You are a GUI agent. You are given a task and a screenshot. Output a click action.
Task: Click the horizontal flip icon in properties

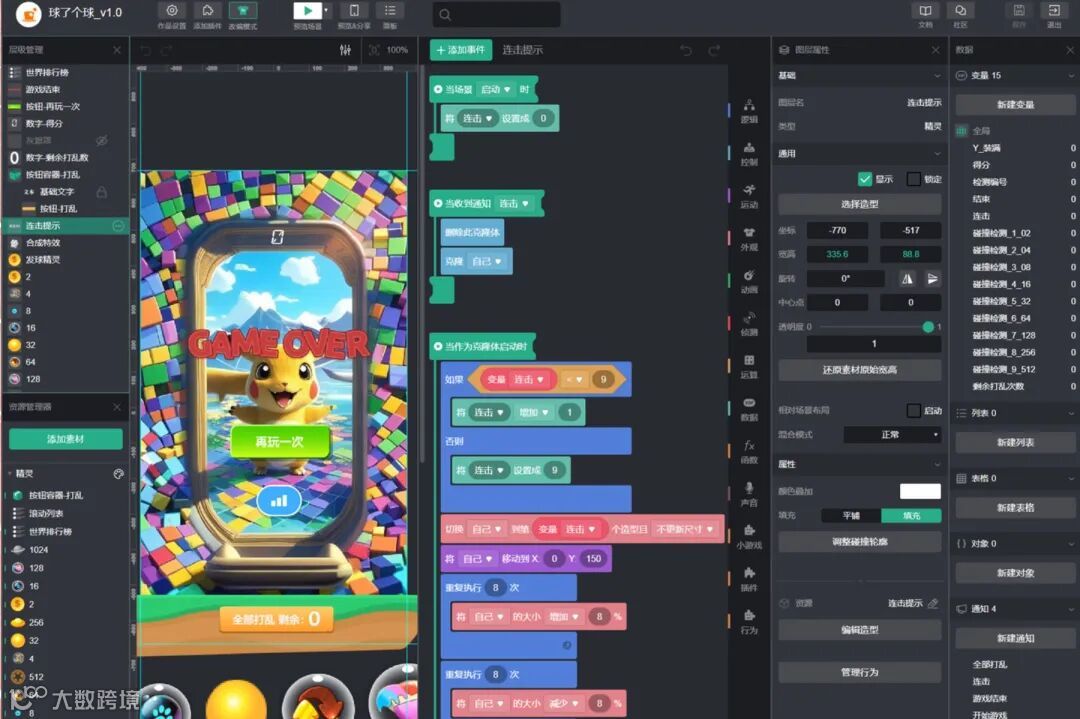tap(907, 279)
